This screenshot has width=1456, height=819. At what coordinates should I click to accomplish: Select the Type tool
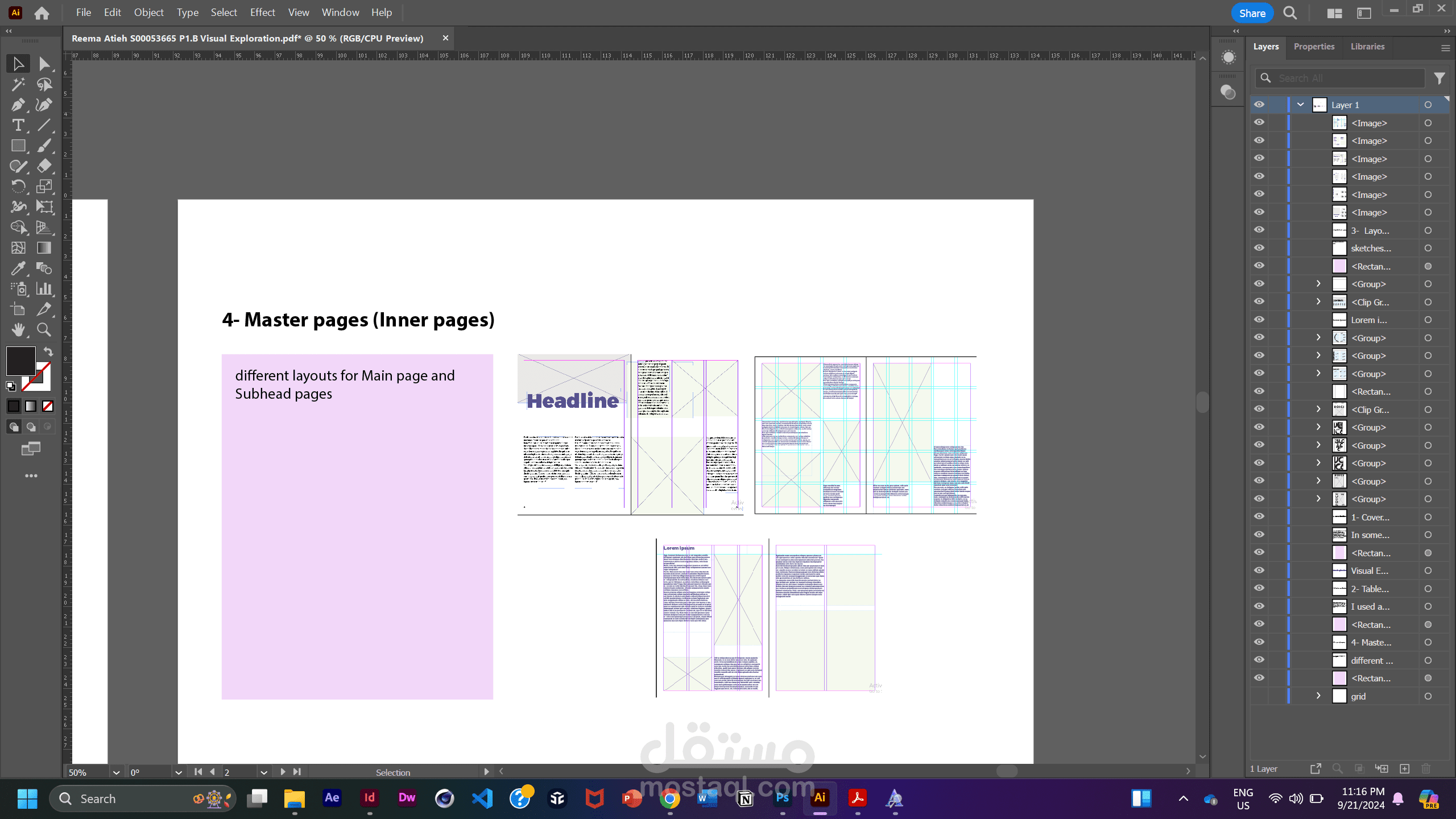pyautogui.click(x=18, y=125)
